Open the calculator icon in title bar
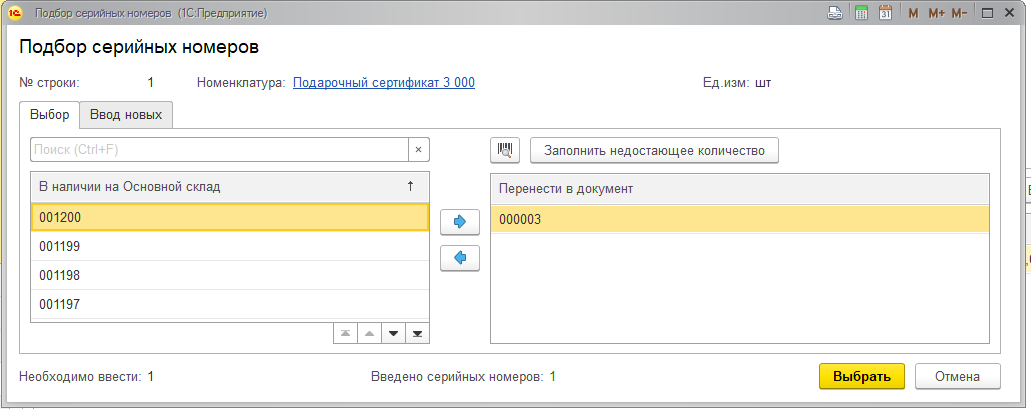The image size is (1031, 409). click(x=861, y=13)
